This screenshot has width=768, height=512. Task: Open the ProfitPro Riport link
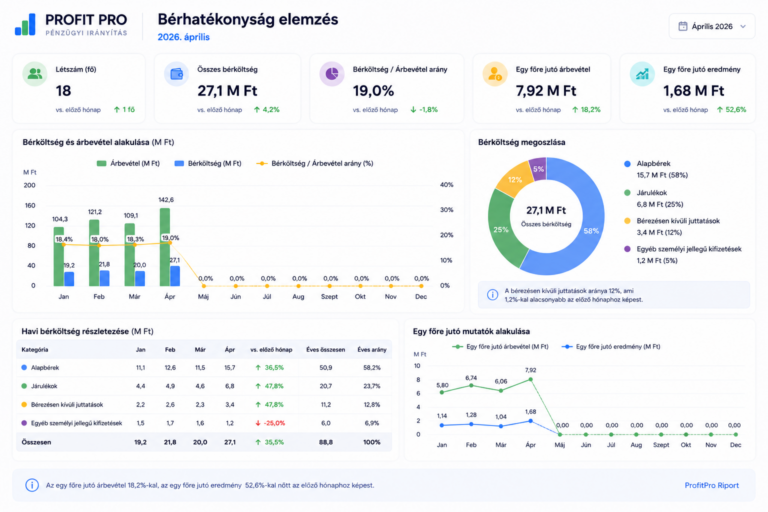point(711,486)
